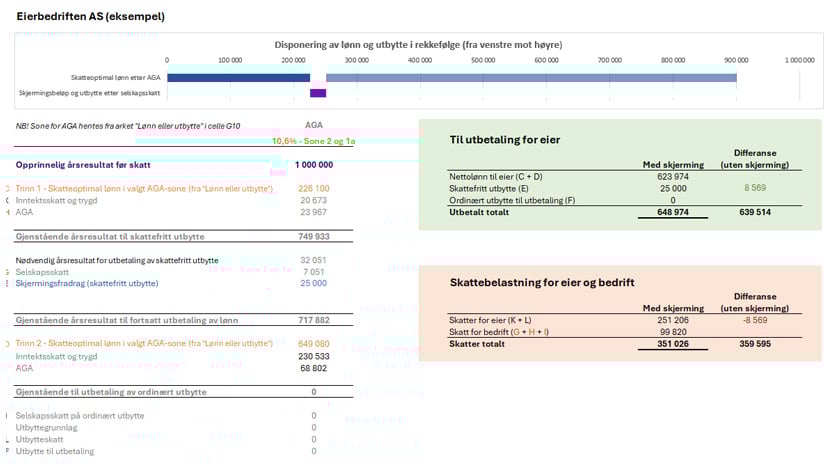
Task: Click the small purple chart bar
Action: point(318,93)
